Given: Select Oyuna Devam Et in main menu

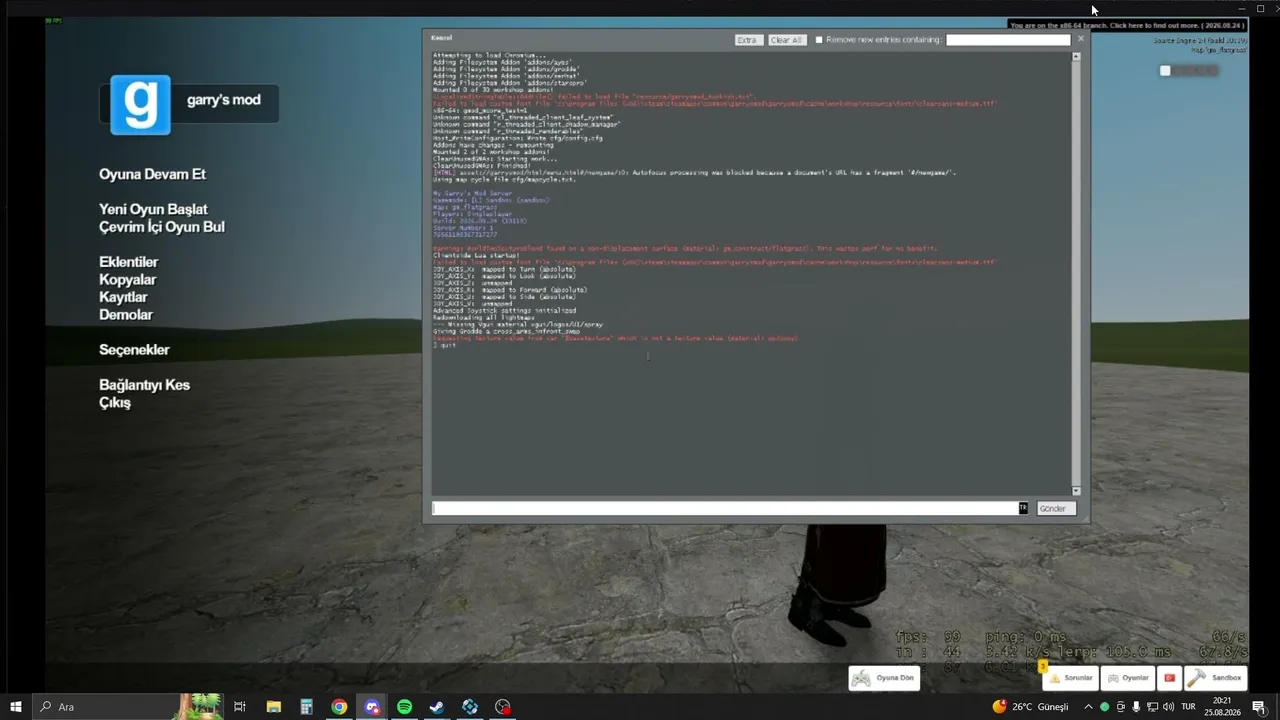Looking at the screenshot, I should click(152, 174).
